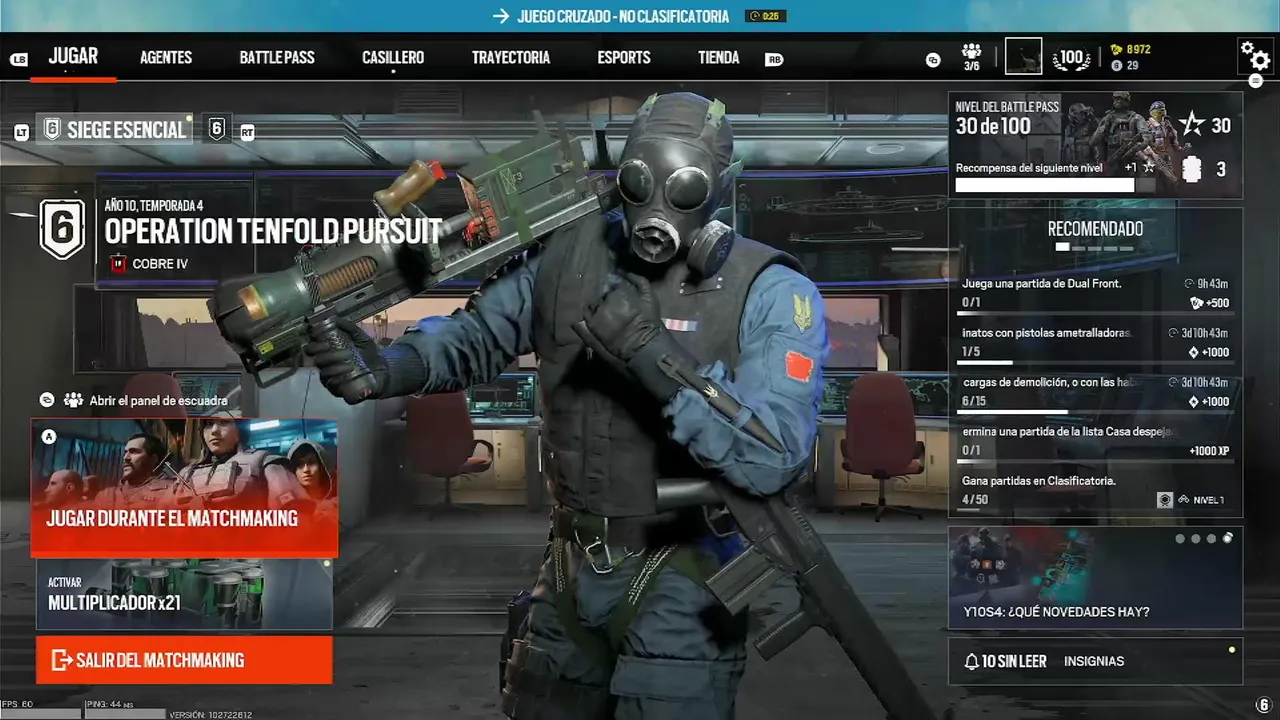Select the fourth news carousel dot
The width and height of the screenshot is (1280, 720).
[1228, 539]
